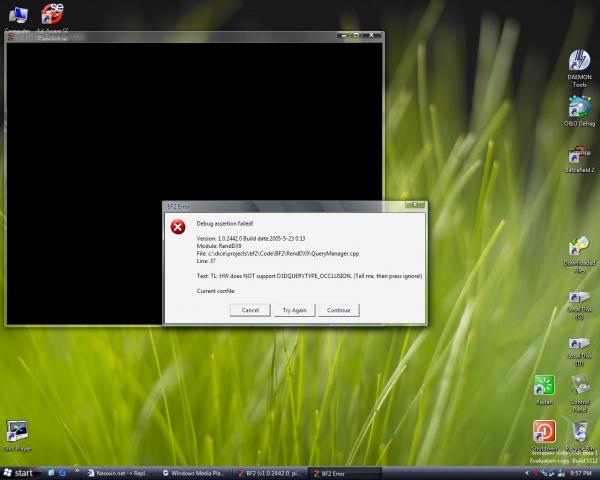The height and width of the screenshot is (480, 600).
Task: Click the D3DQUERYTYPE_OCCLUSION error text line
Action: (309, 276)
